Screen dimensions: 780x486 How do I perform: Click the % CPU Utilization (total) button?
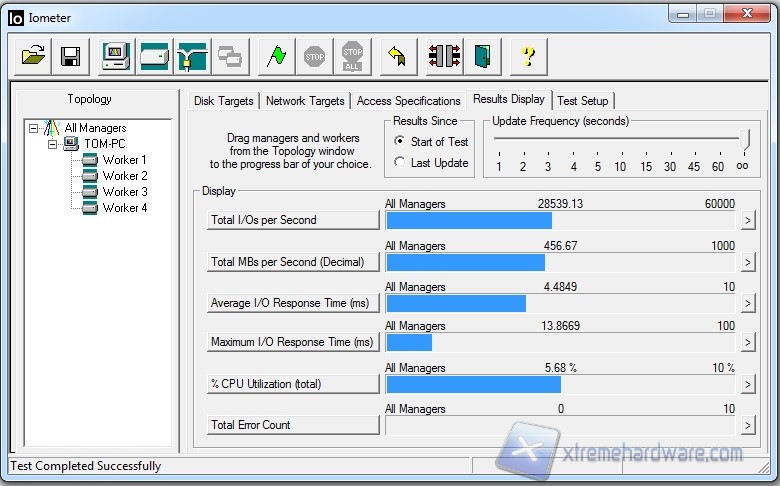293,384
